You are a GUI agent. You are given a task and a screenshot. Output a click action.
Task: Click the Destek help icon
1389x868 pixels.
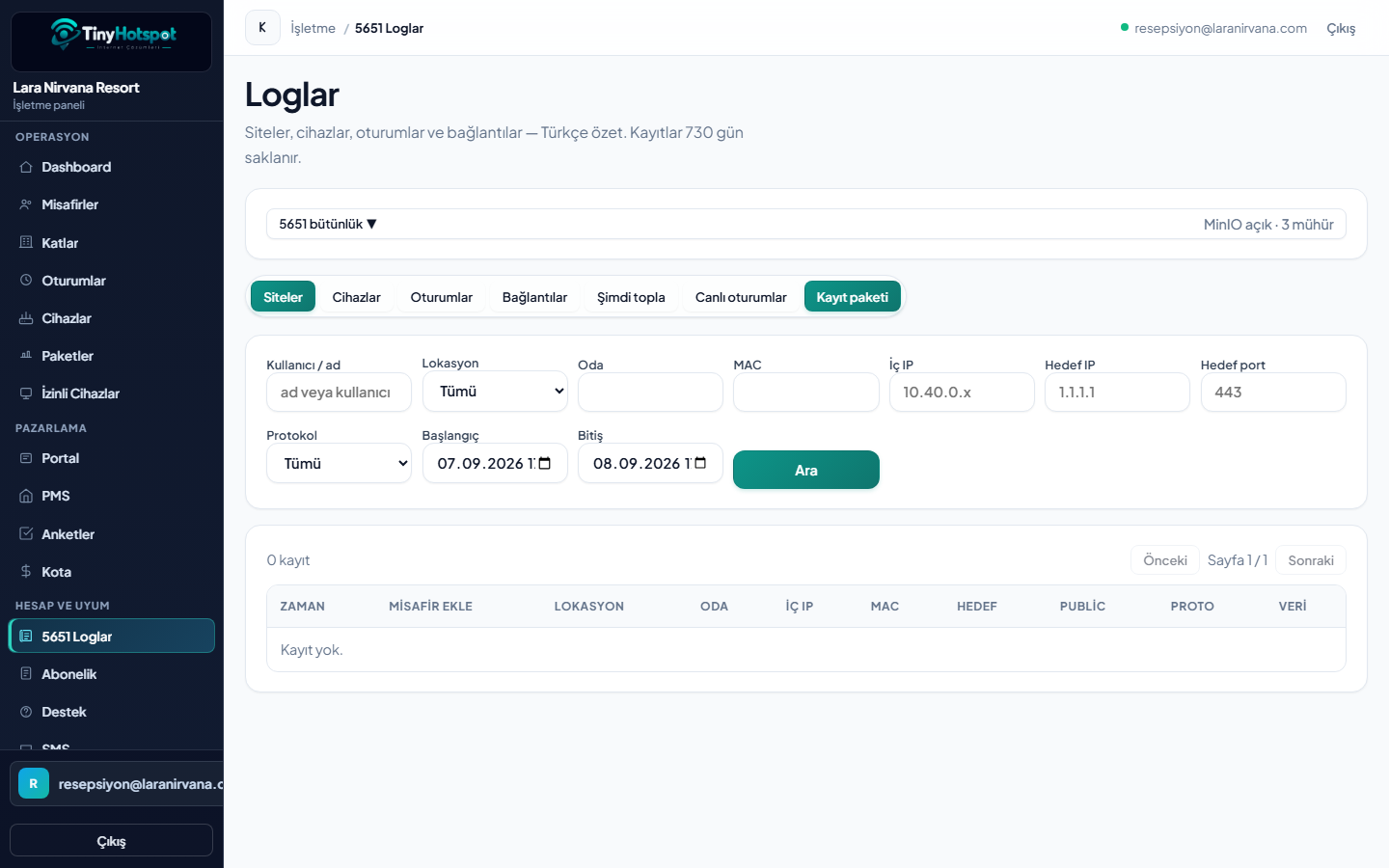[x=26, y=712]
